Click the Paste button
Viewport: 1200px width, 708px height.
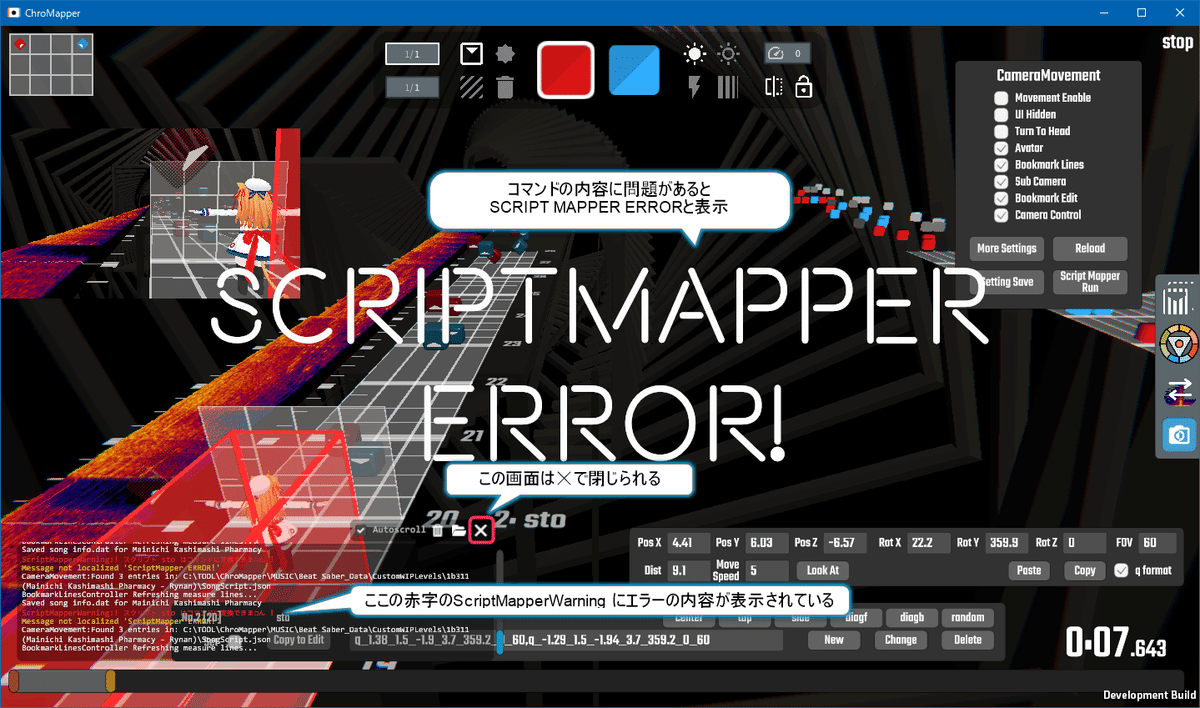coord(1029,571)
